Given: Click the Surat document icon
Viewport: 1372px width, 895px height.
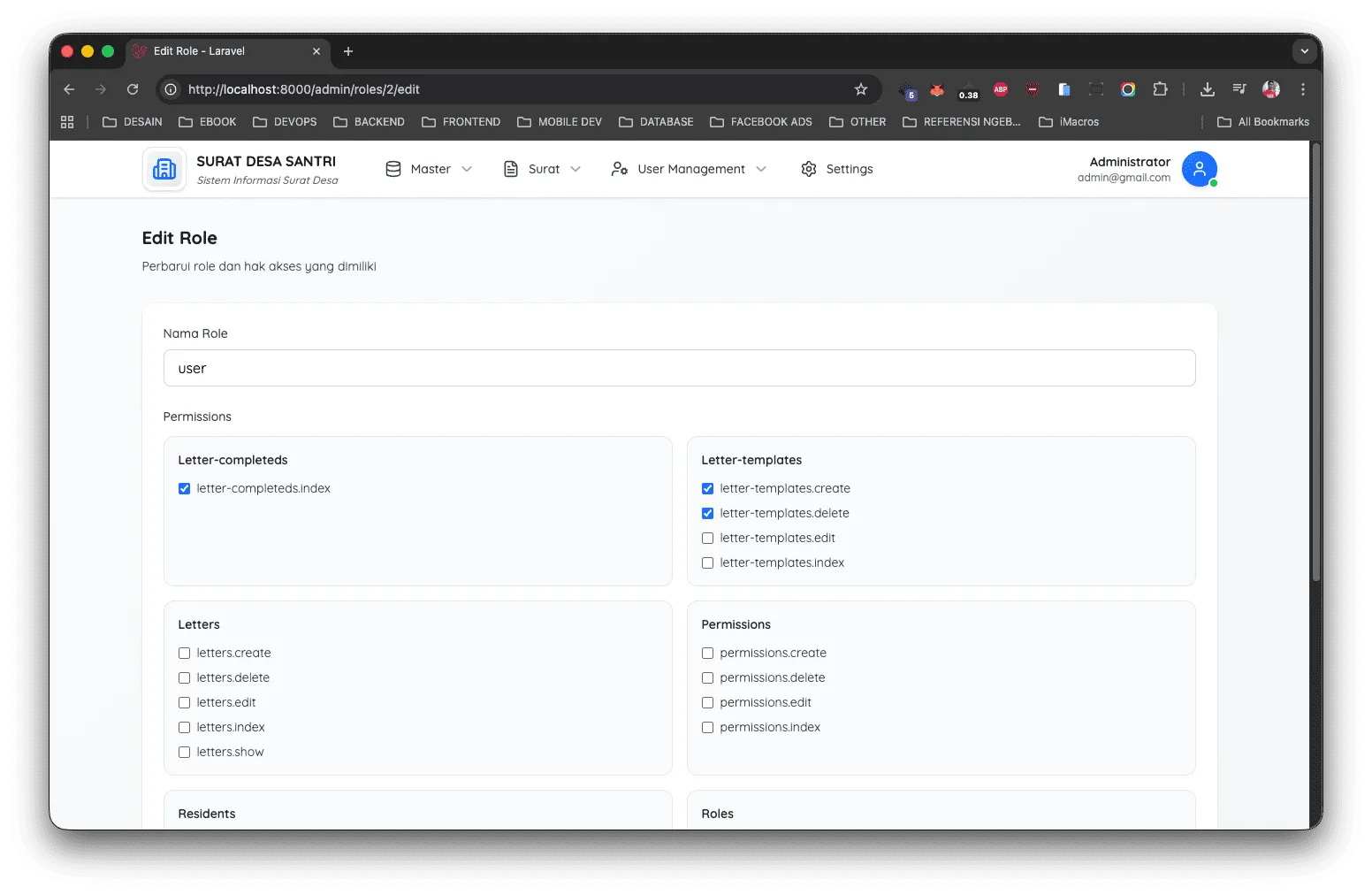Looking at the screenshot, I should point(511,169).
